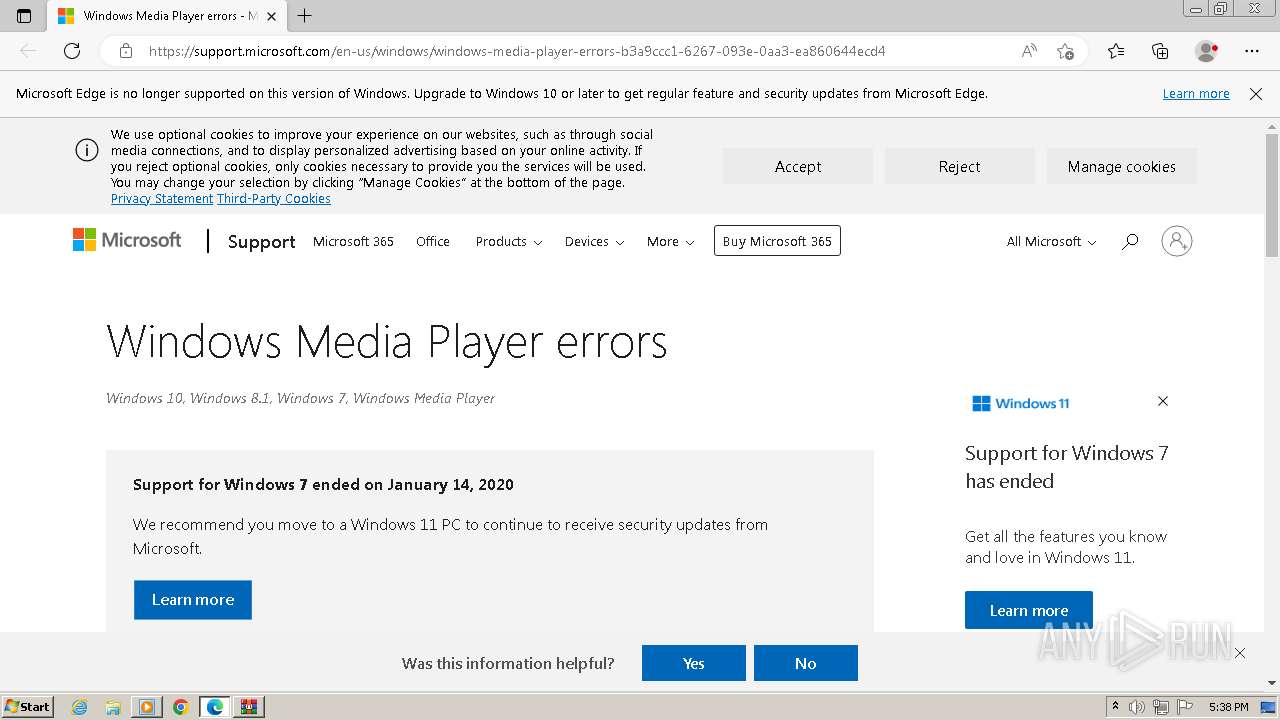Screen dimensions: 1280x720
Task: Open the tab actions menu icon
Action: 24,16
